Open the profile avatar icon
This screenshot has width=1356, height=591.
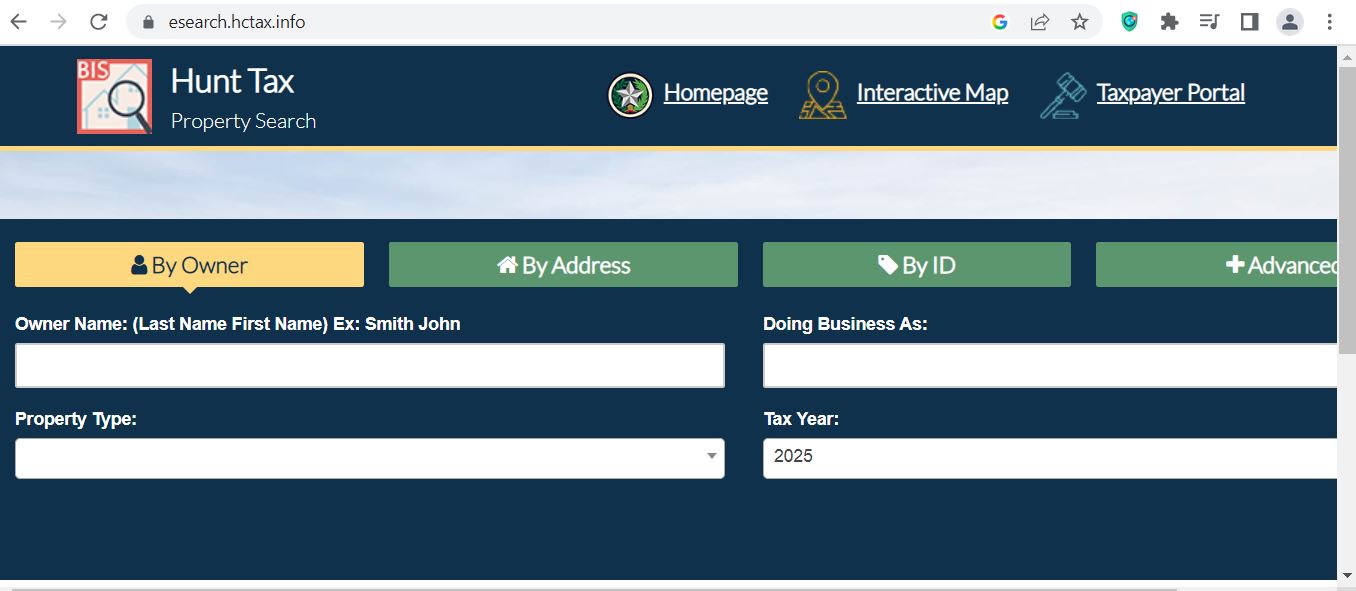[1290, 21]
